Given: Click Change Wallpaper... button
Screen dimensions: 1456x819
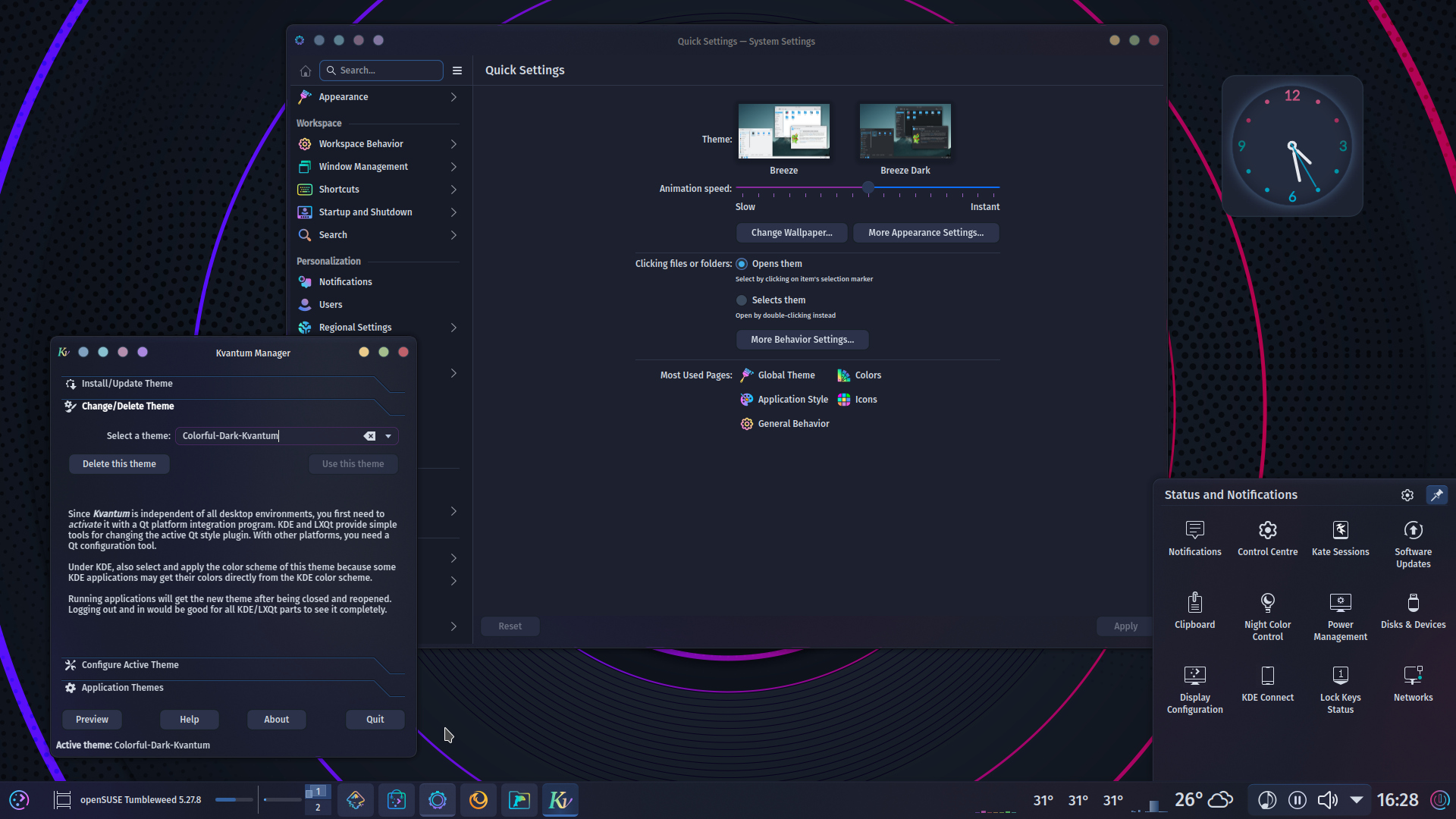Looking at the screenshot, I should tap(792, 233).
